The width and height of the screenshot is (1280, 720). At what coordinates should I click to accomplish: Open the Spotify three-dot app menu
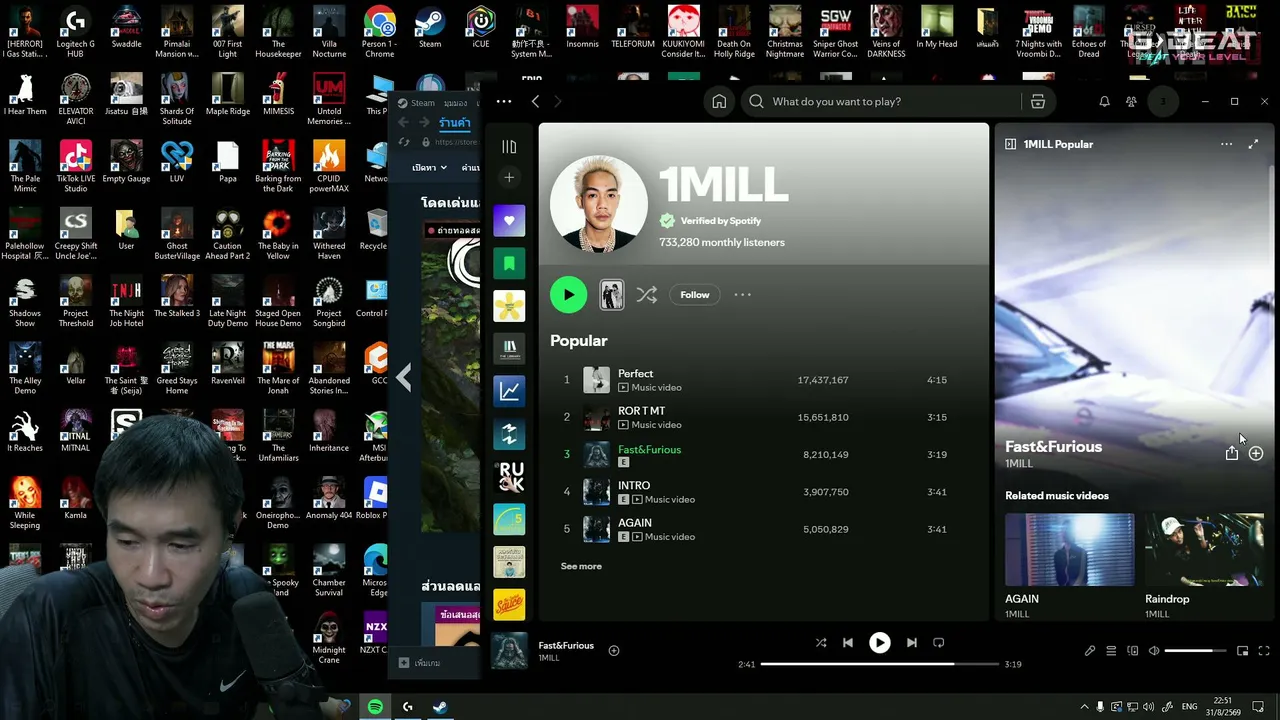click(x=504, y=102)
